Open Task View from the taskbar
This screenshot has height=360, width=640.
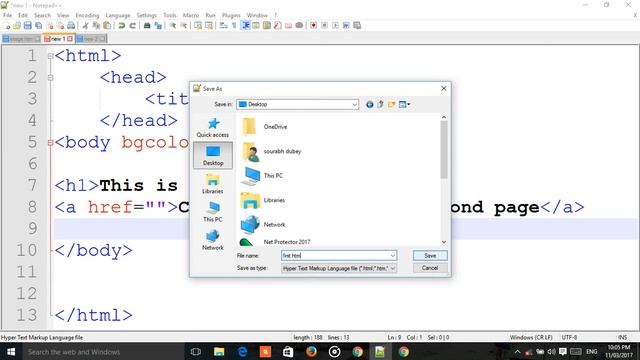pos(196,352)
